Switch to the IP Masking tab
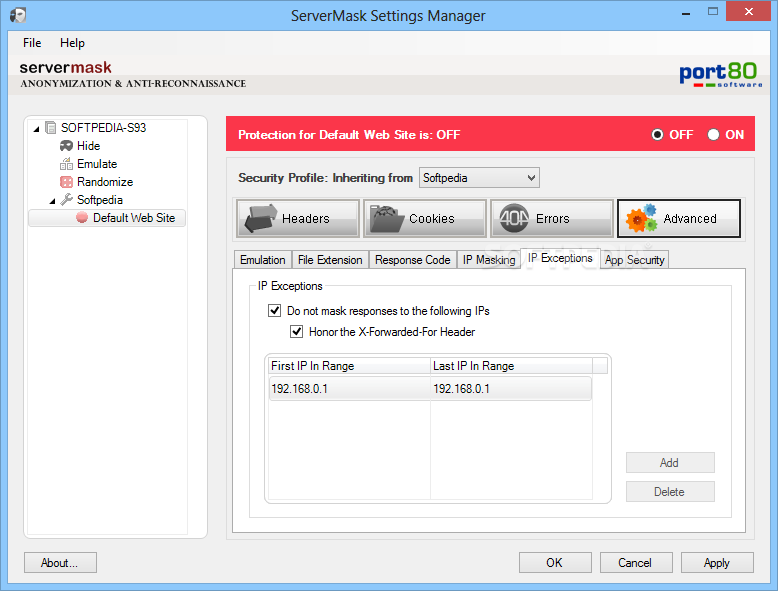 coord(489,260)
